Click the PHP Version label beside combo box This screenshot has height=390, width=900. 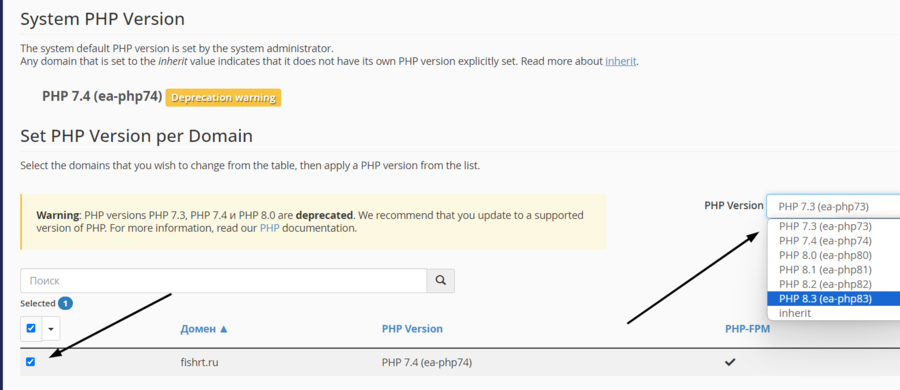[734, 206]
